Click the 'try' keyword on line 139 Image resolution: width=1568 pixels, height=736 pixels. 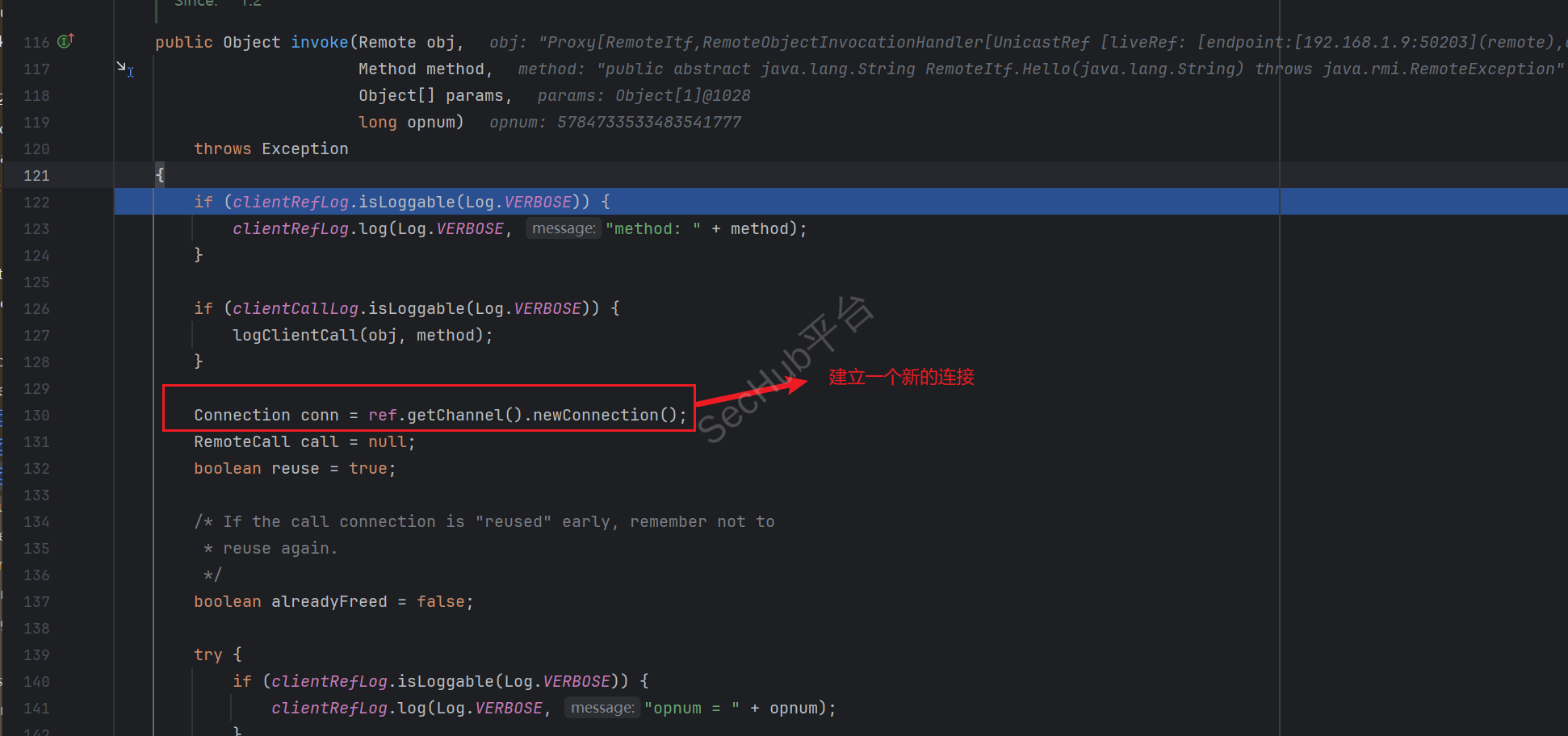[208, 654]
